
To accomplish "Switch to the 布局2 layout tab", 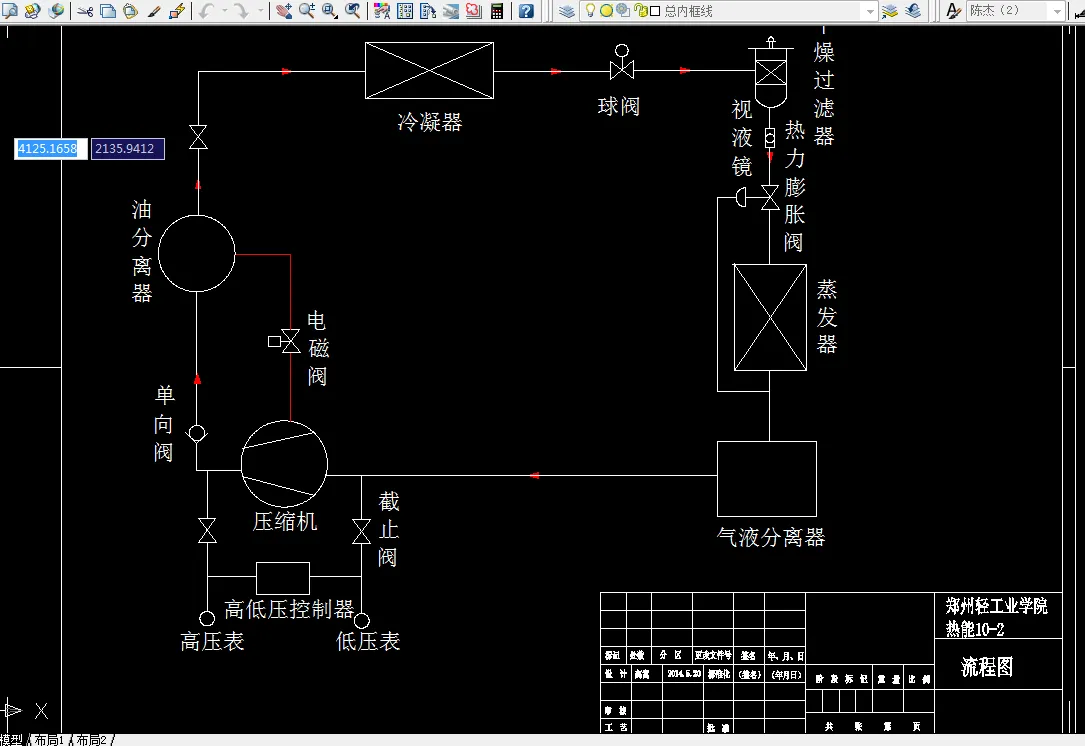I will pyautogui.click(x=92, y=740).
